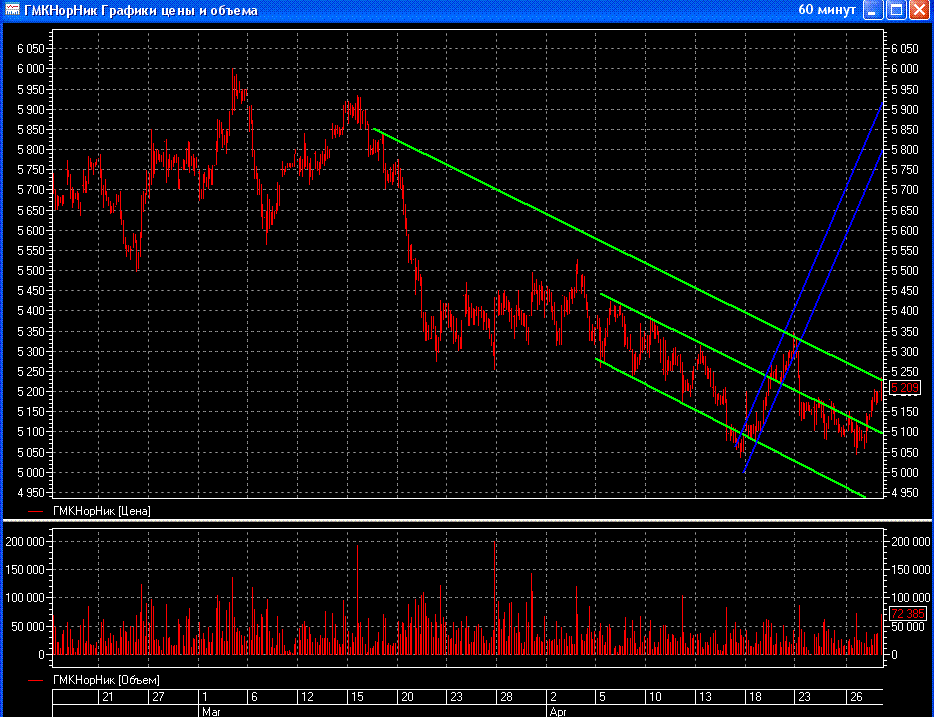Viewport: 934px width, 717px height.
Task: Maximize the ГМКНорНик chart window
Action: tap(896, 10)
